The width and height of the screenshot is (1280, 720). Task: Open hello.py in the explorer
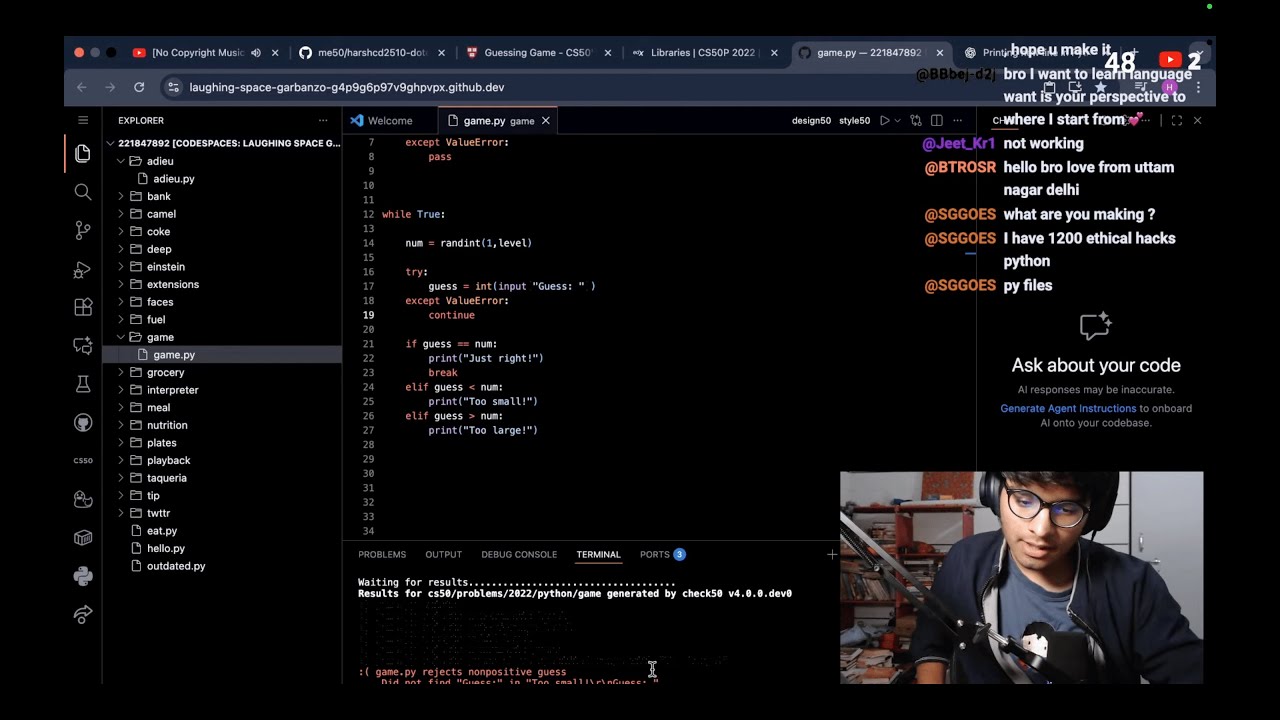[166, 548]
